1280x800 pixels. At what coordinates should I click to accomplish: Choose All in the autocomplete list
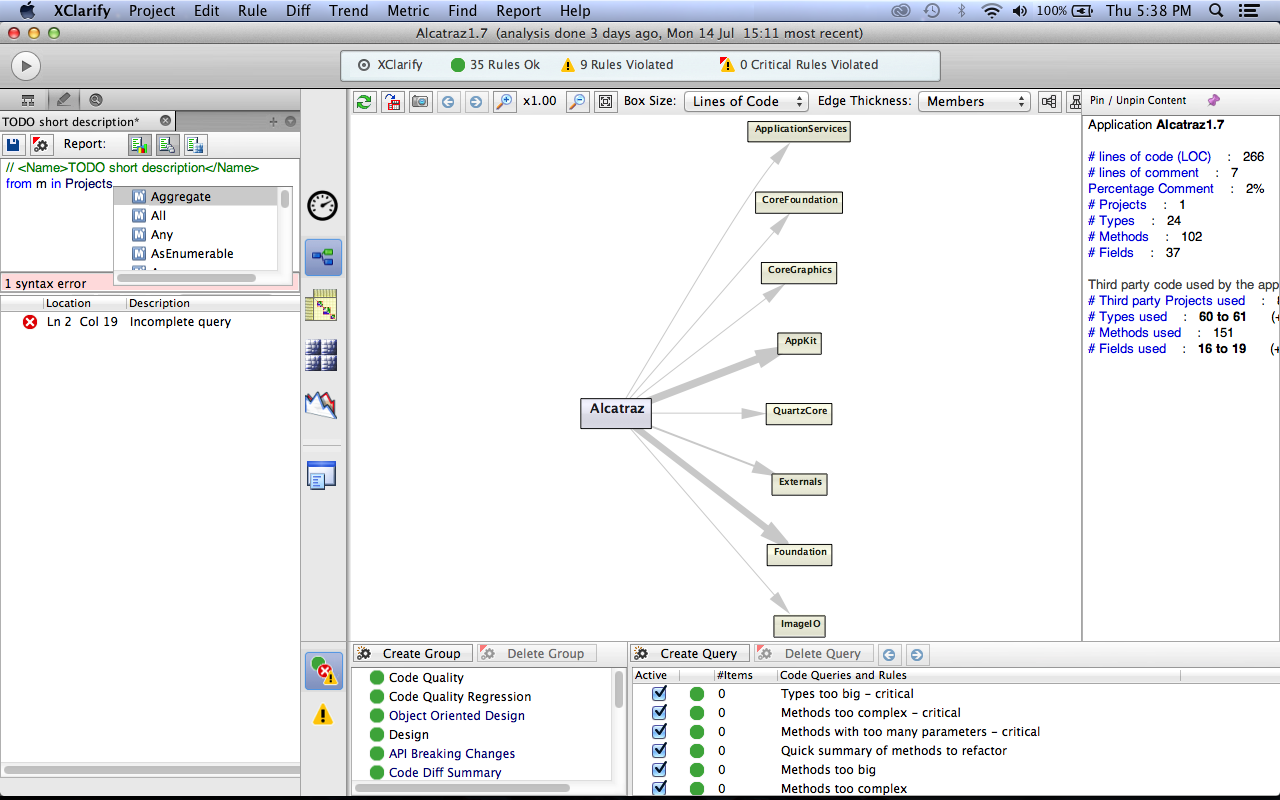196,215
